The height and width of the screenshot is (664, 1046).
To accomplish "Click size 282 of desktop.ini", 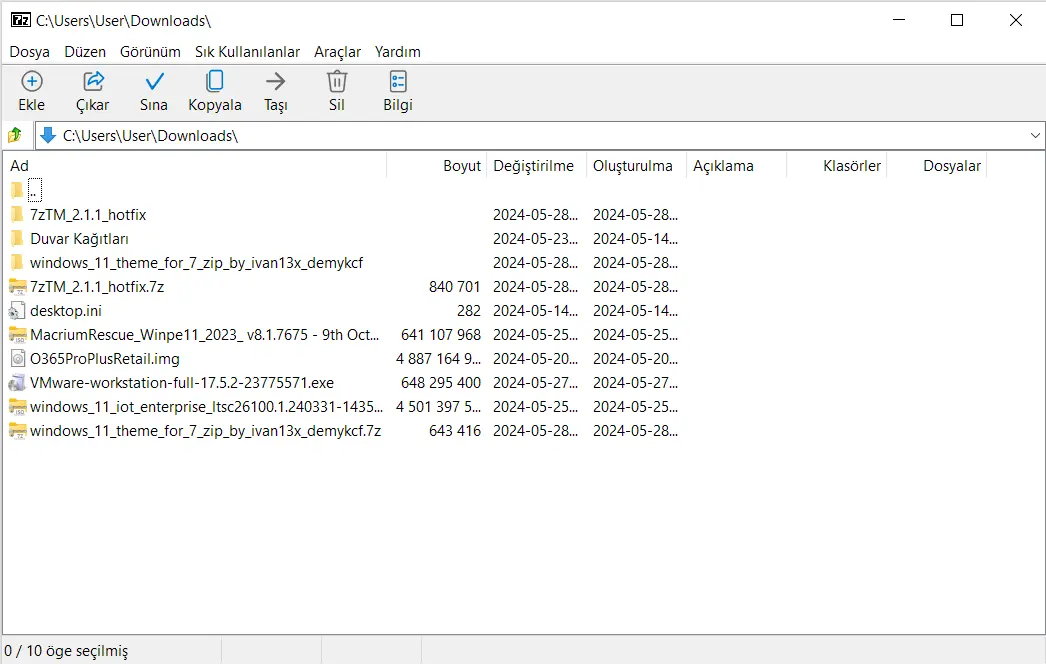I will coord(469,311).
